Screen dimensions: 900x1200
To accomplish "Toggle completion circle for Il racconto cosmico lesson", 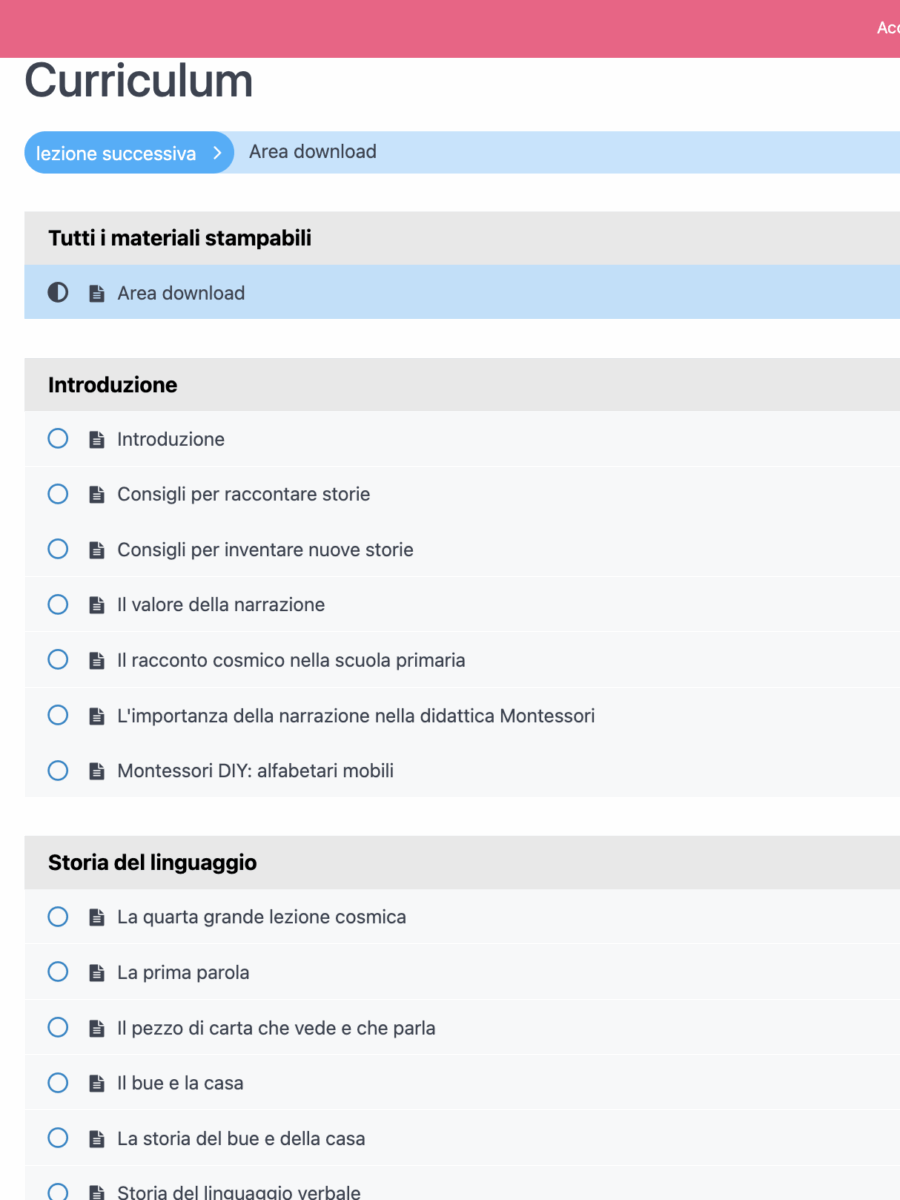I will (x=58, y=660).
